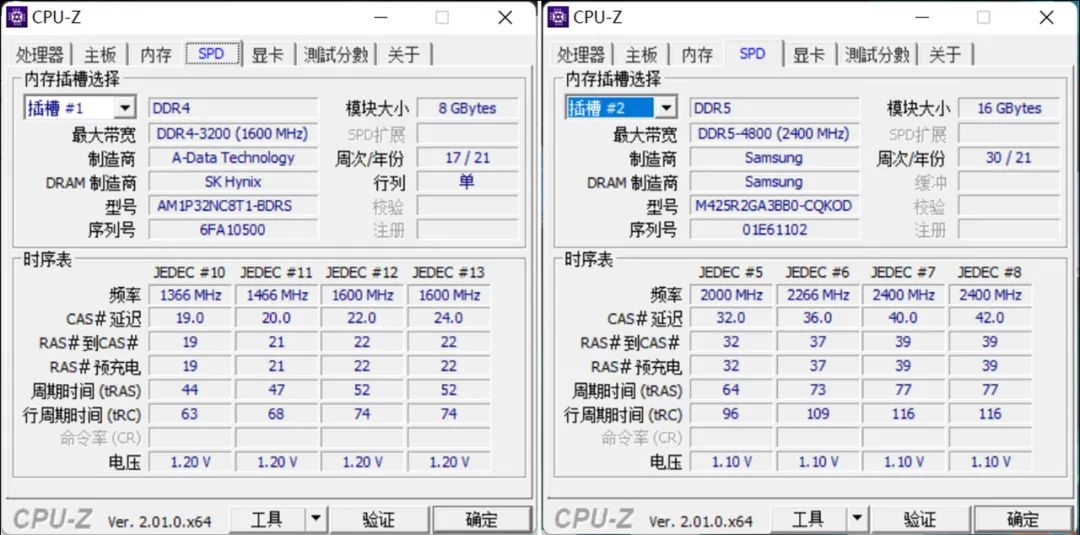Open 显卡 tab in left window
Viewport: 1080px width, 535px height.
pos(267,55)
